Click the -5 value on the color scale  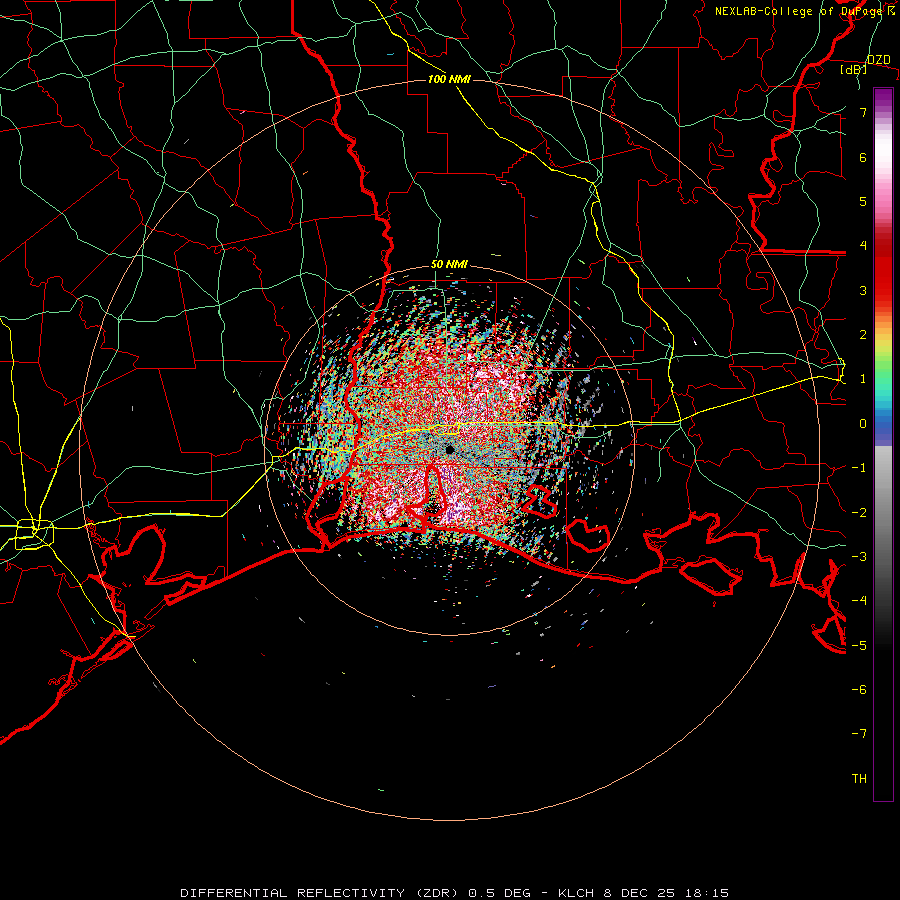(859, 646)
